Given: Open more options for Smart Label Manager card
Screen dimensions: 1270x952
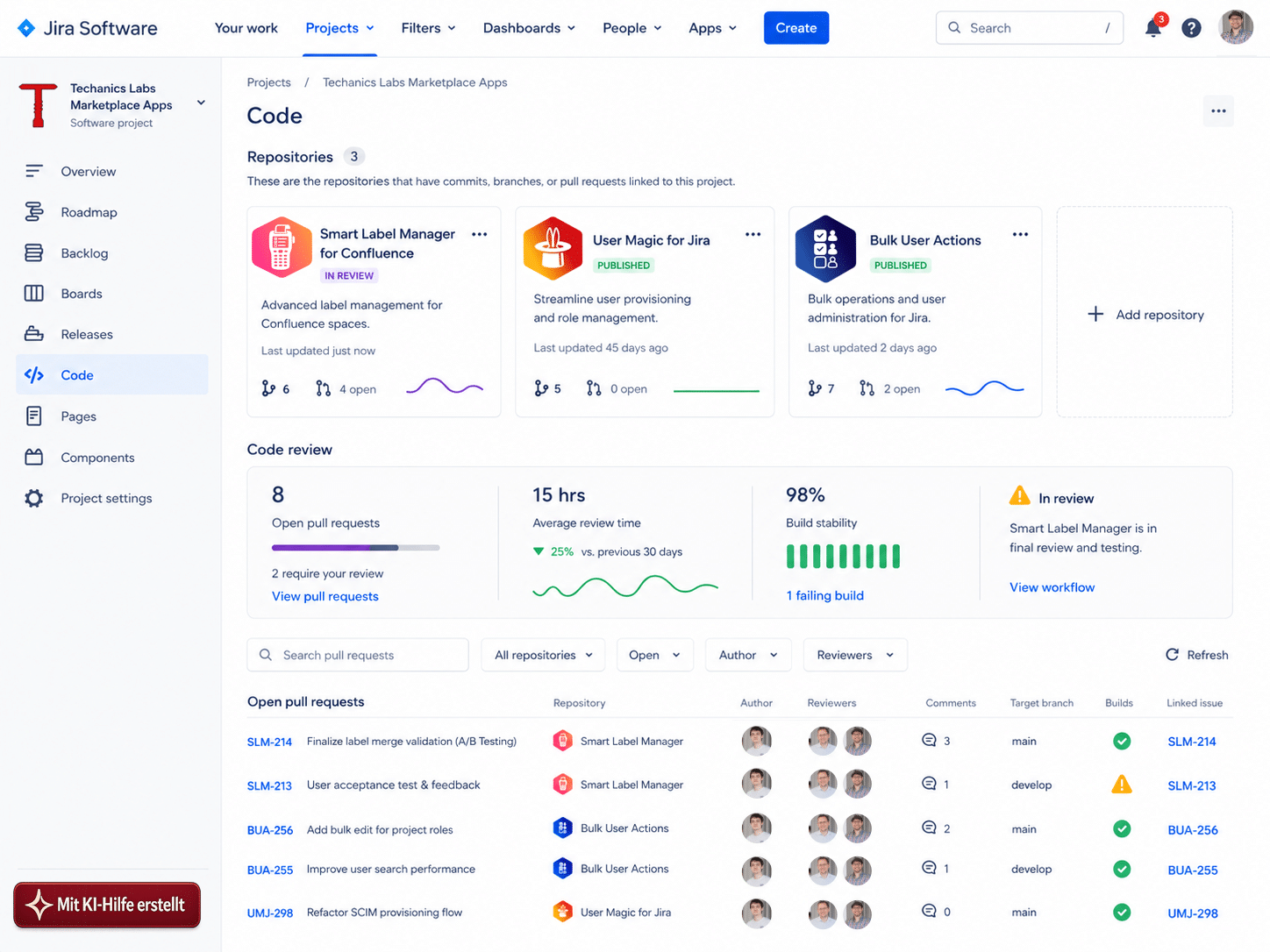Looking at the screenshot, I should coord(479,234).
